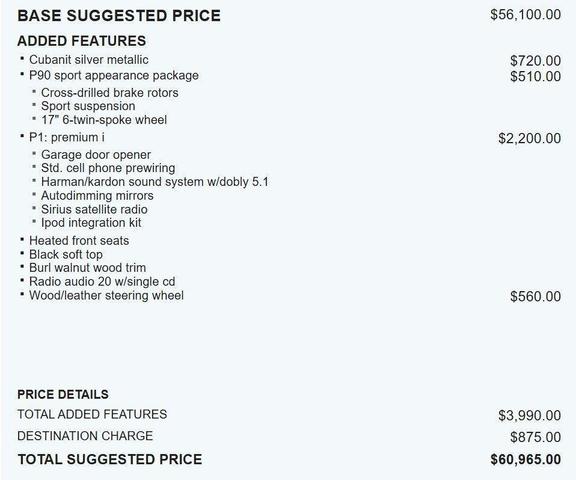Click the 17" 6-twin-spoke wheel entry
The height and width of the screenshot is (480, 576).
pyautogui.click(x=104, y=120)
